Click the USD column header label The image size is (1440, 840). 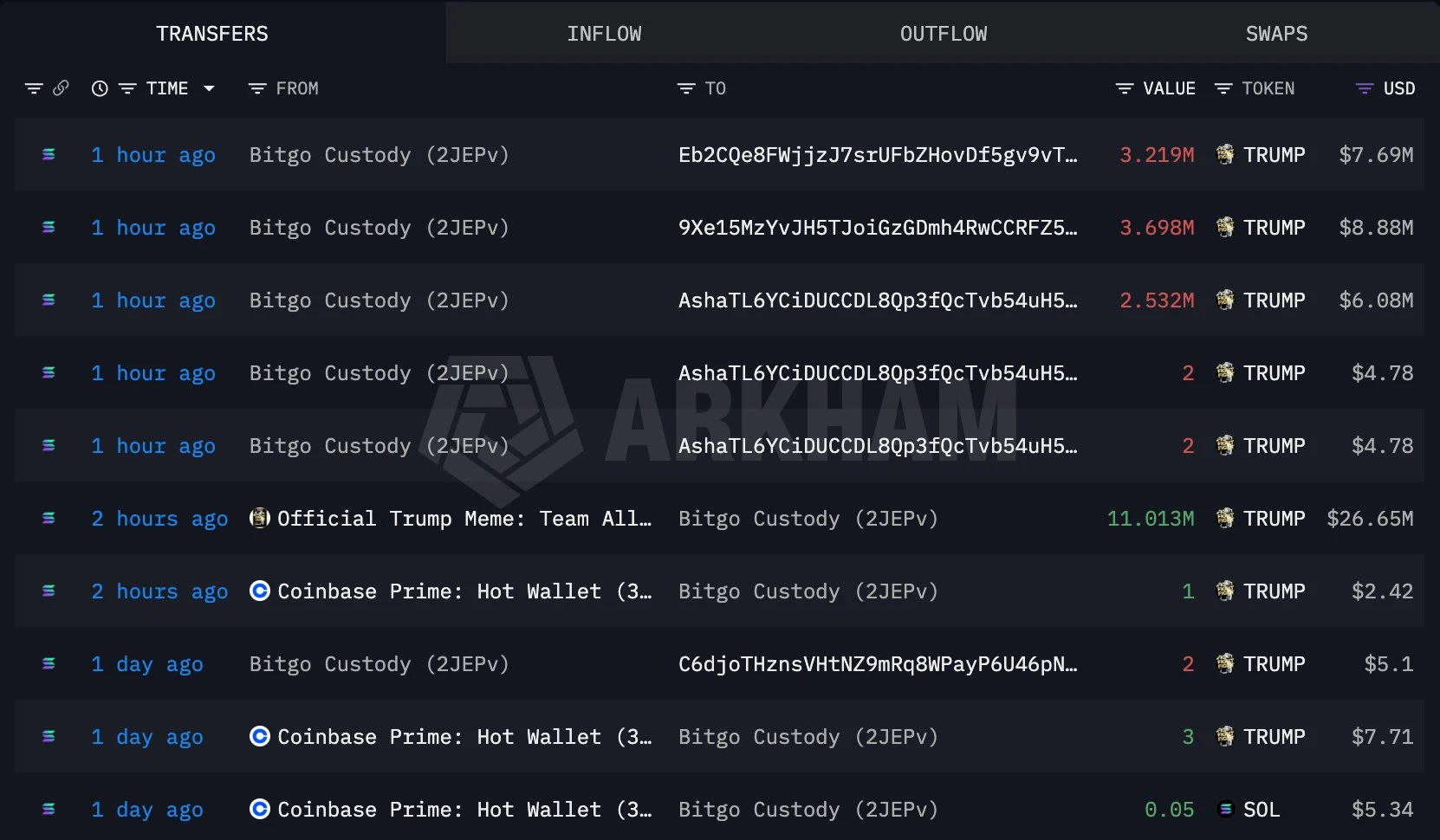click(x=1399, y=88)
